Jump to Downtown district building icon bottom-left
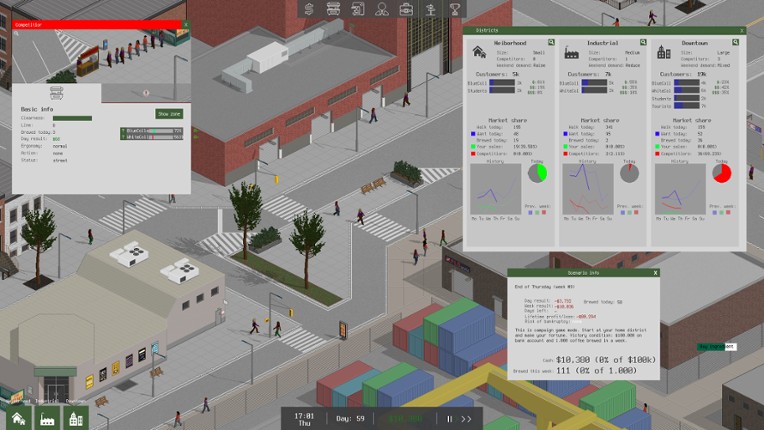Image resolution: width=764 pixels, height=430 pixels. click(76, 418)
